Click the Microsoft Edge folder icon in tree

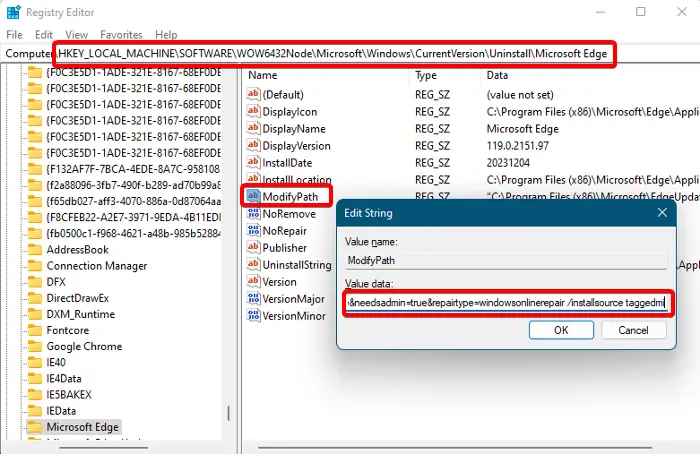34,427
